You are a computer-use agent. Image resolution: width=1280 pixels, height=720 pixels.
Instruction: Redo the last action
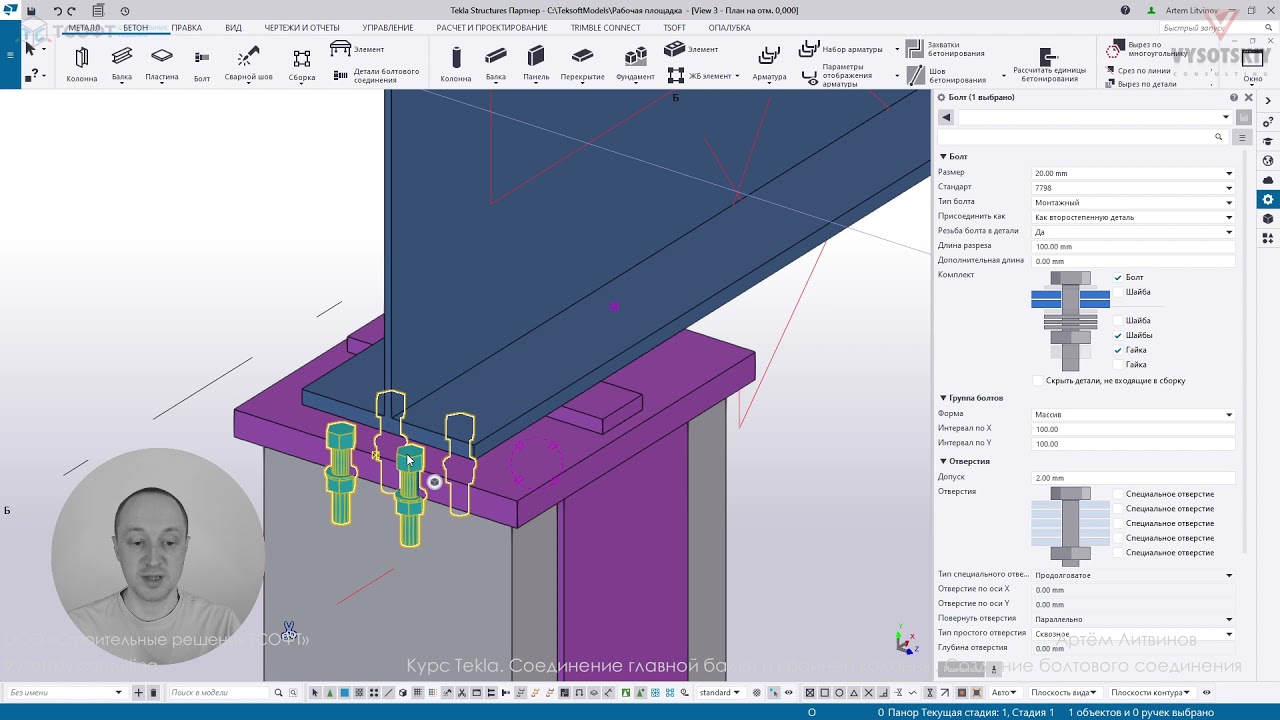click(x=71, y=11)
